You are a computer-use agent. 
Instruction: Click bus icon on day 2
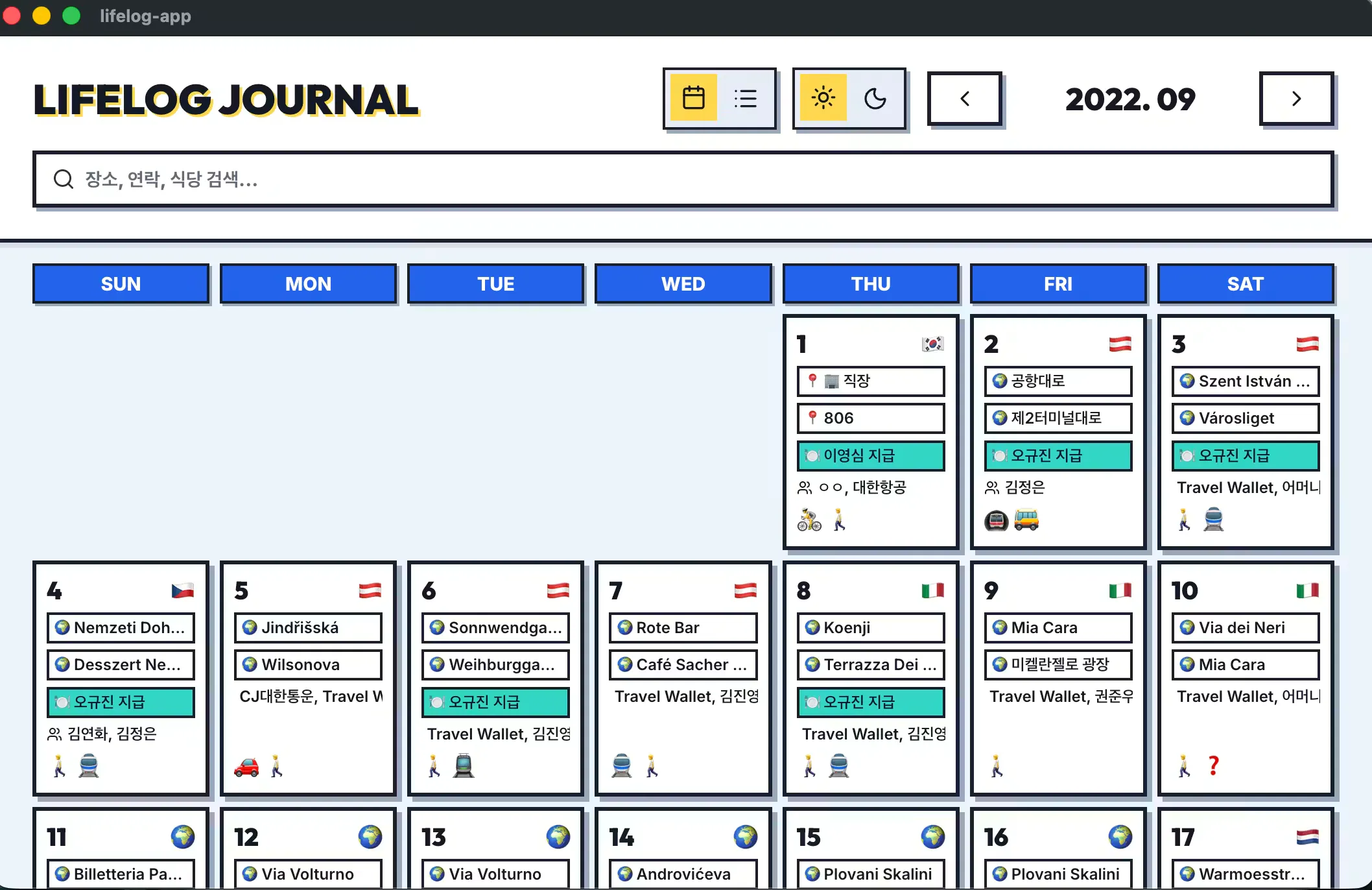[x=1026, y=520]
